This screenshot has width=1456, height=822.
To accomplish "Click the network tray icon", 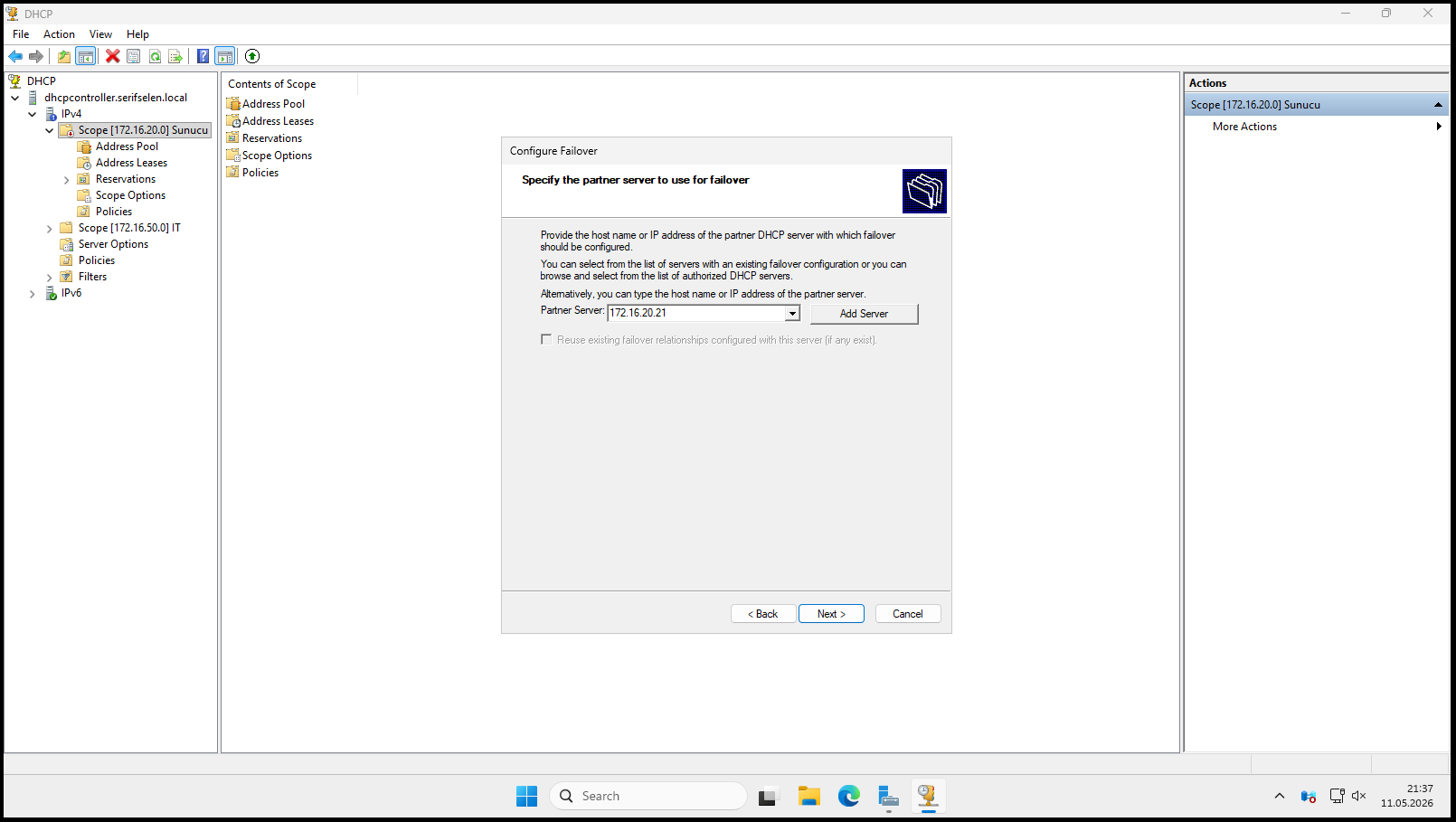I will pyautogui.click(x=1337, y=796).
